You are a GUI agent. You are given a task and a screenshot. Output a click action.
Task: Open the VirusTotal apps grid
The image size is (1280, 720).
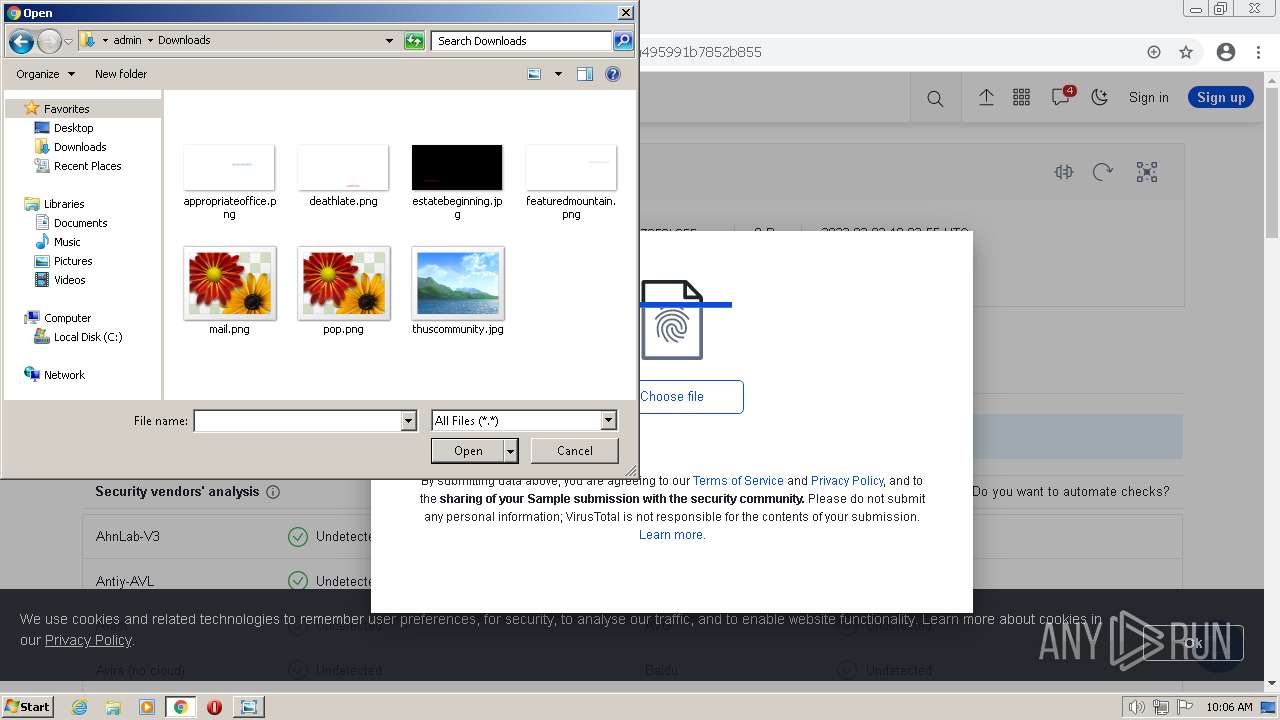click(1021, 97)
